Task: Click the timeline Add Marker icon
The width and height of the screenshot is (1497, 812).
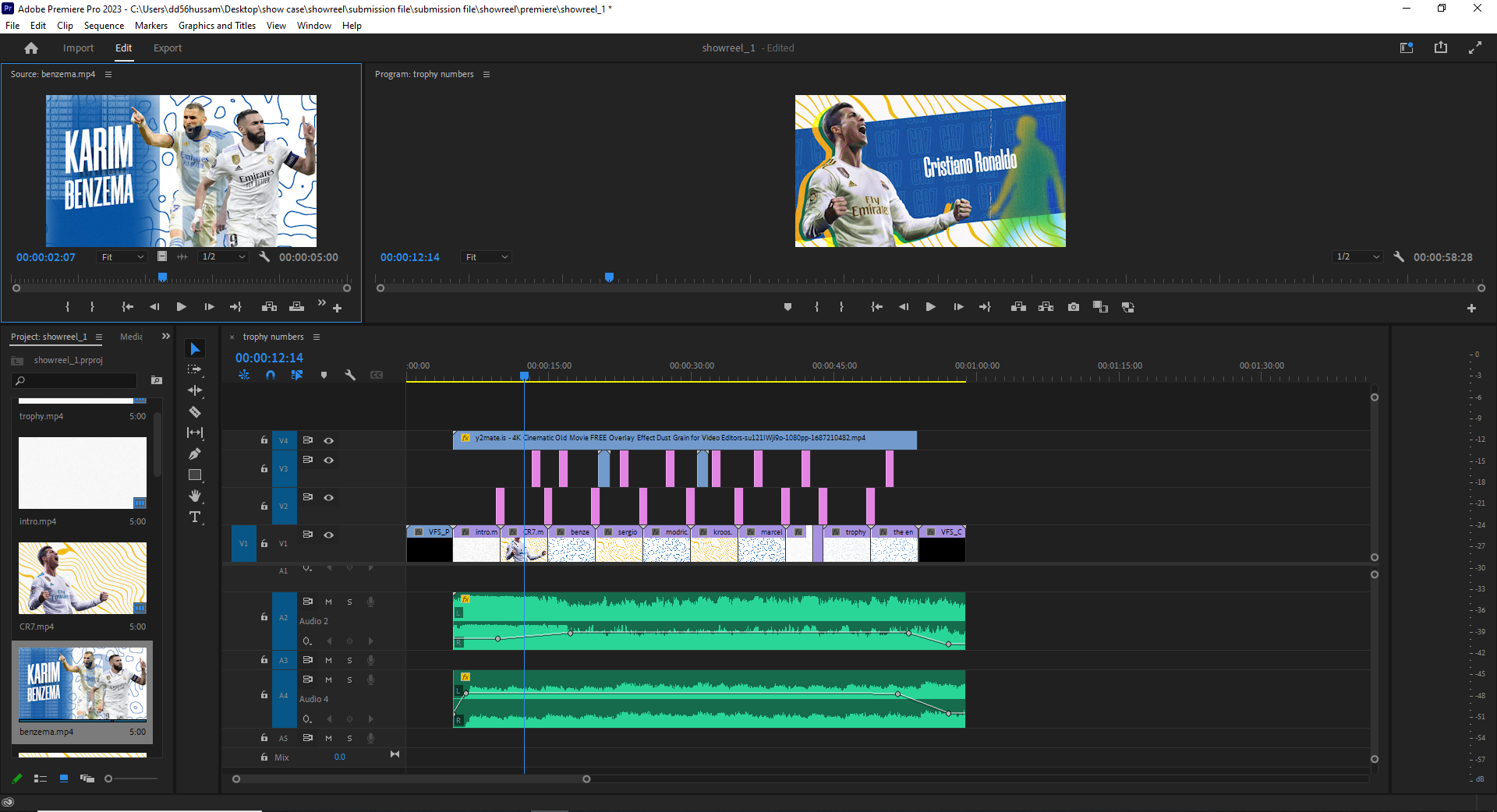Action: pyautogui.click(x=324, y=375)
